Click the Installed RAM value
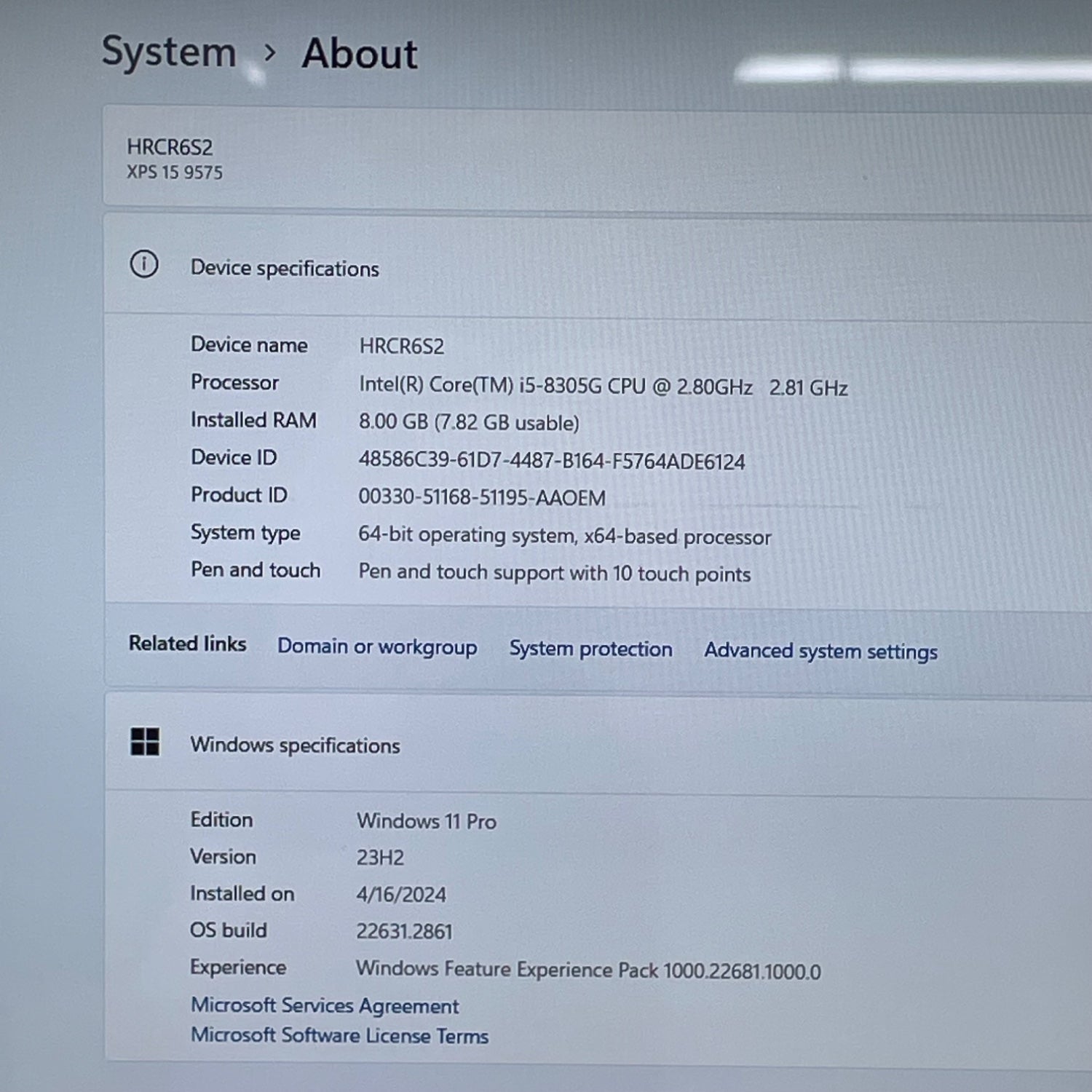1092x1092 pixels. point(469,422)
